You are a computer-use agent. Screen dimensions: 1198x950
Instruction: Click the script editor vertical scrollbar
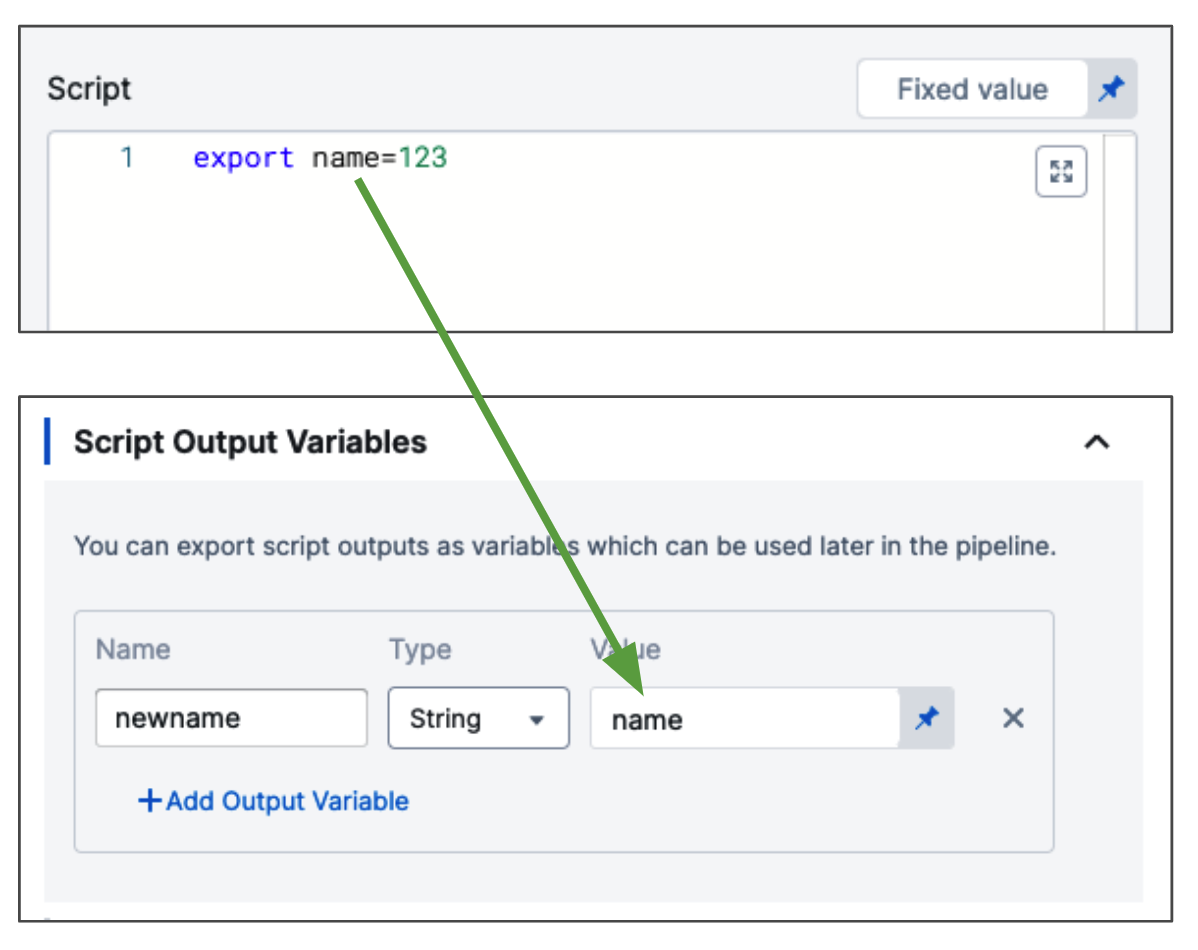[x=1120, y=230]
